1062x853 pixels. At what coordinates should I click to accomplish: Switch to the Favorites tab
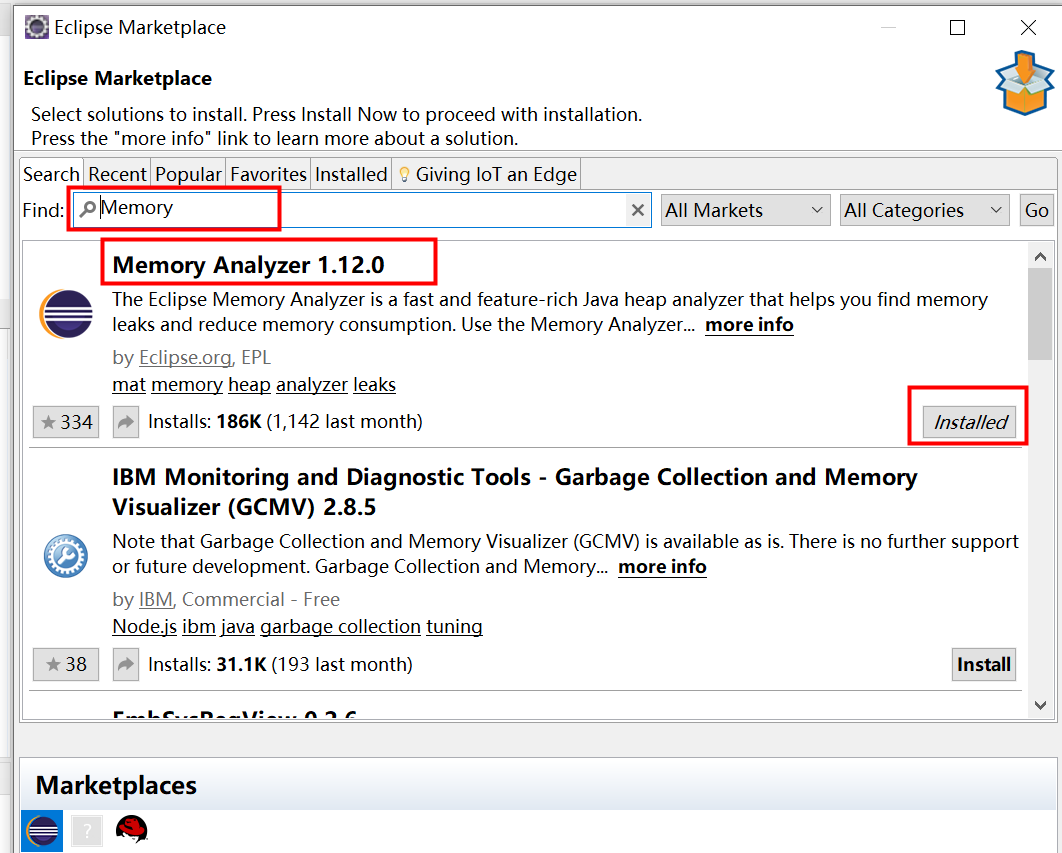point(268,174)
